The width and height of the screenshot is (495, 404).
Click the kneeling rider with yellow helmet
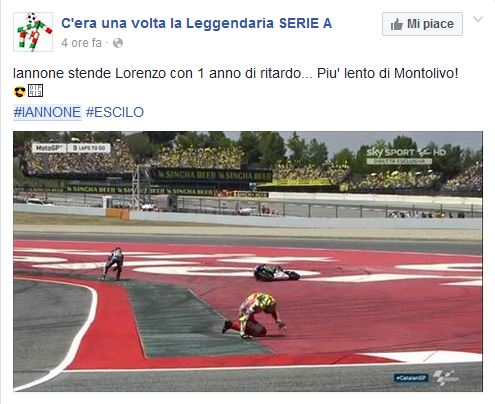point(255,315)
